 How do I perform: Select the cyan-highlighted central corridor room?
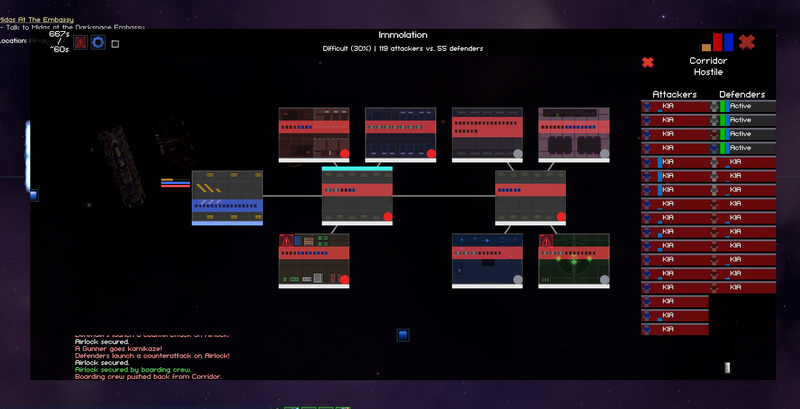pos(357,196)
